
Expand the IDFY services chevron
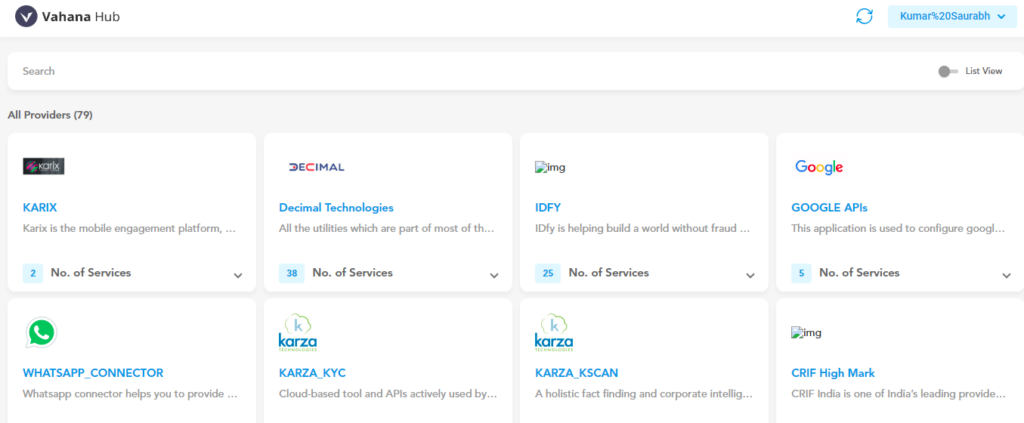[750, 275]
